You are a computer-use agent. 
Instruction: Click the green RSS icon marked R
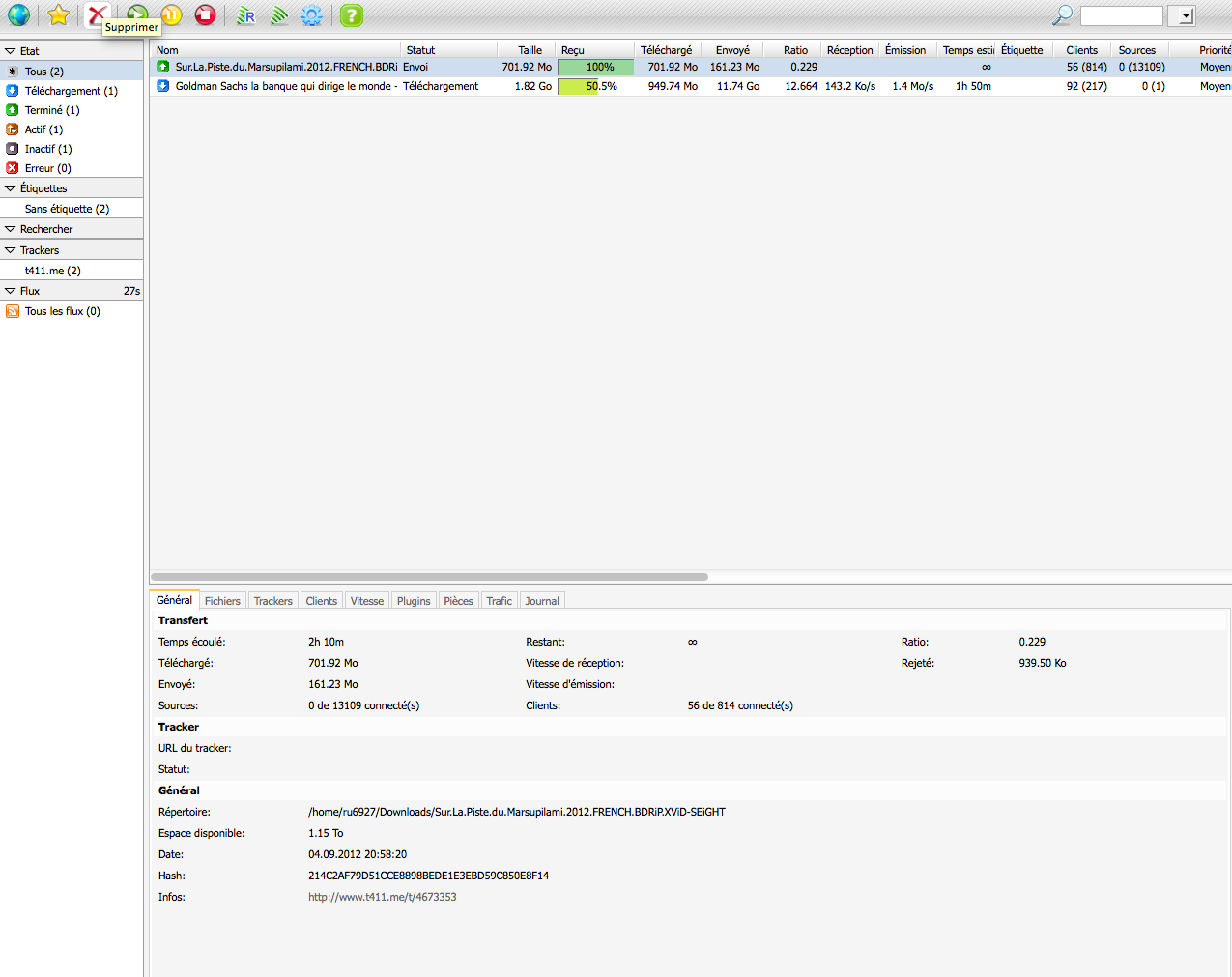click(x=246, y=15)
